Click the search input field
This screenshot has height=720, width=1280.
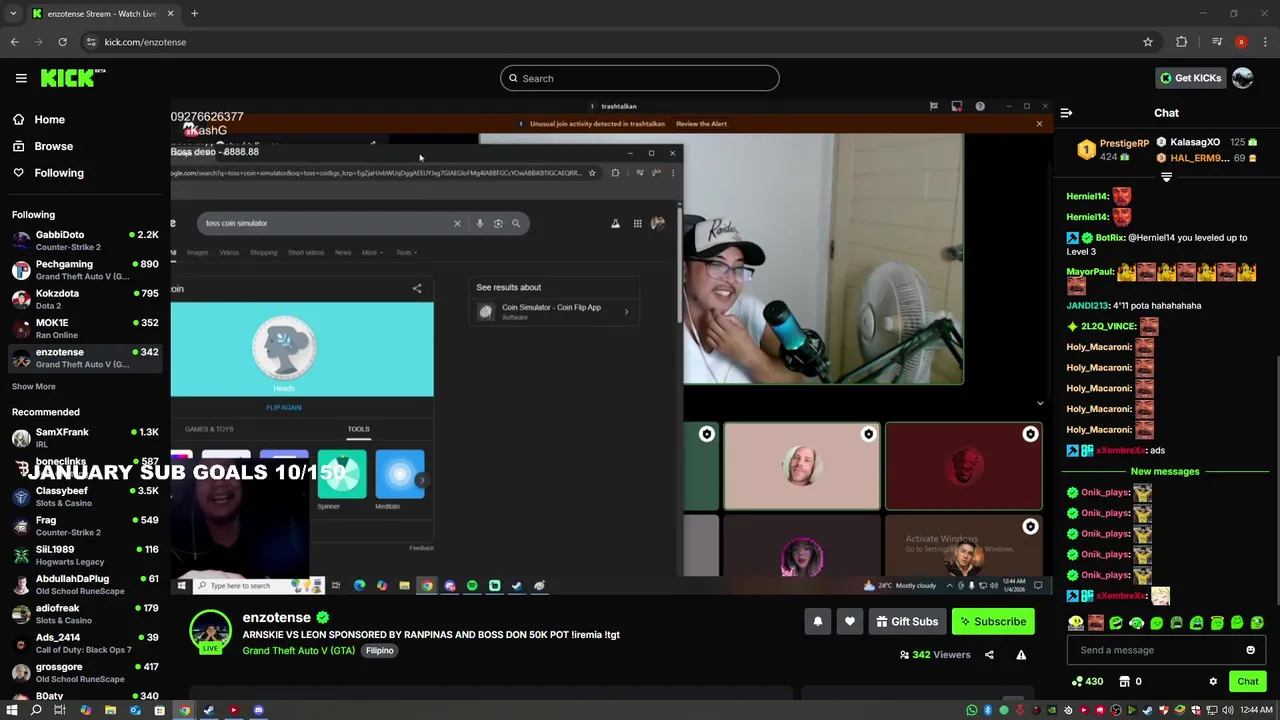pyautogui.click(x=640, y=78)
